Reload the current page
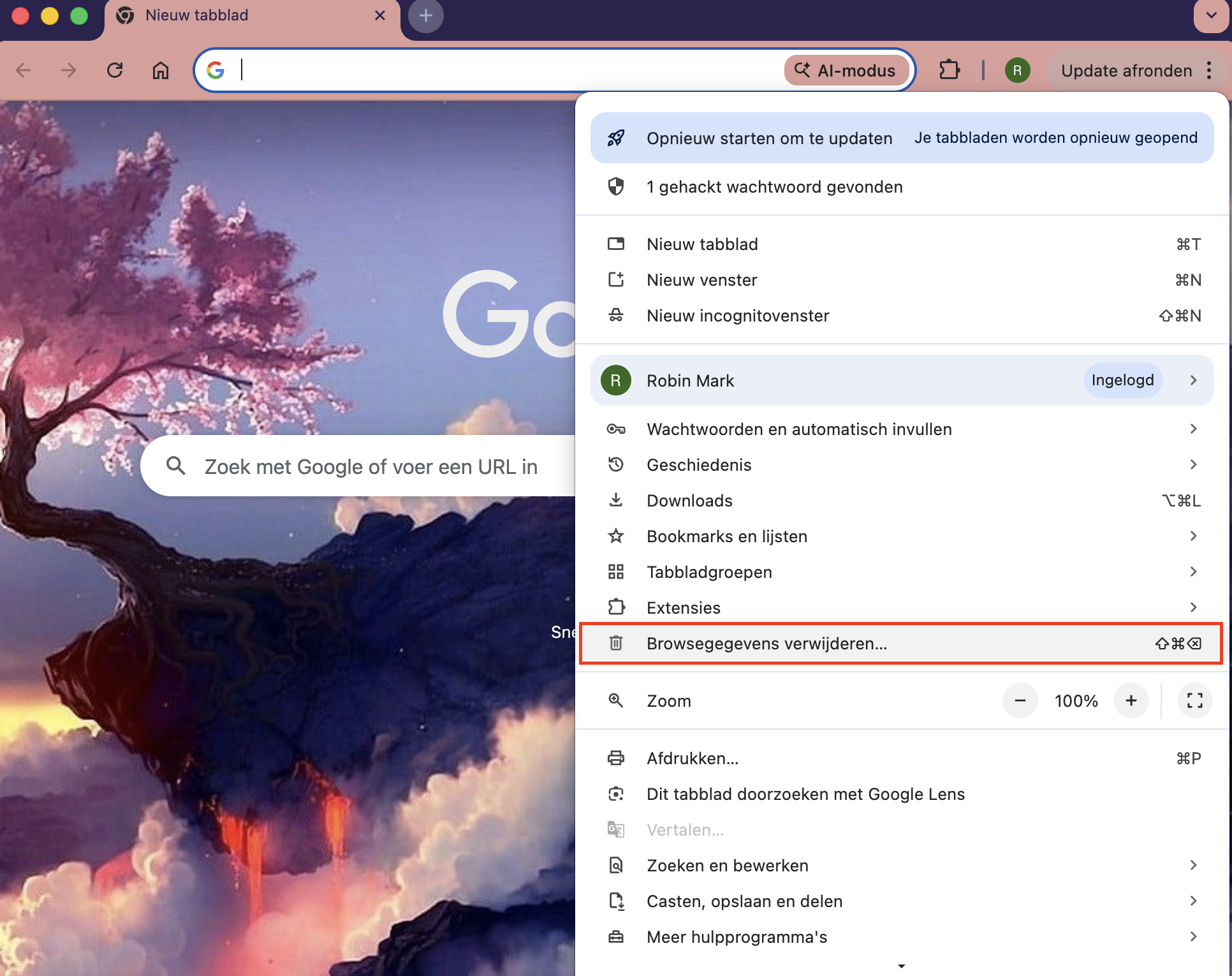Viewport: 1232px width, 976px height. tap(115, 70)
